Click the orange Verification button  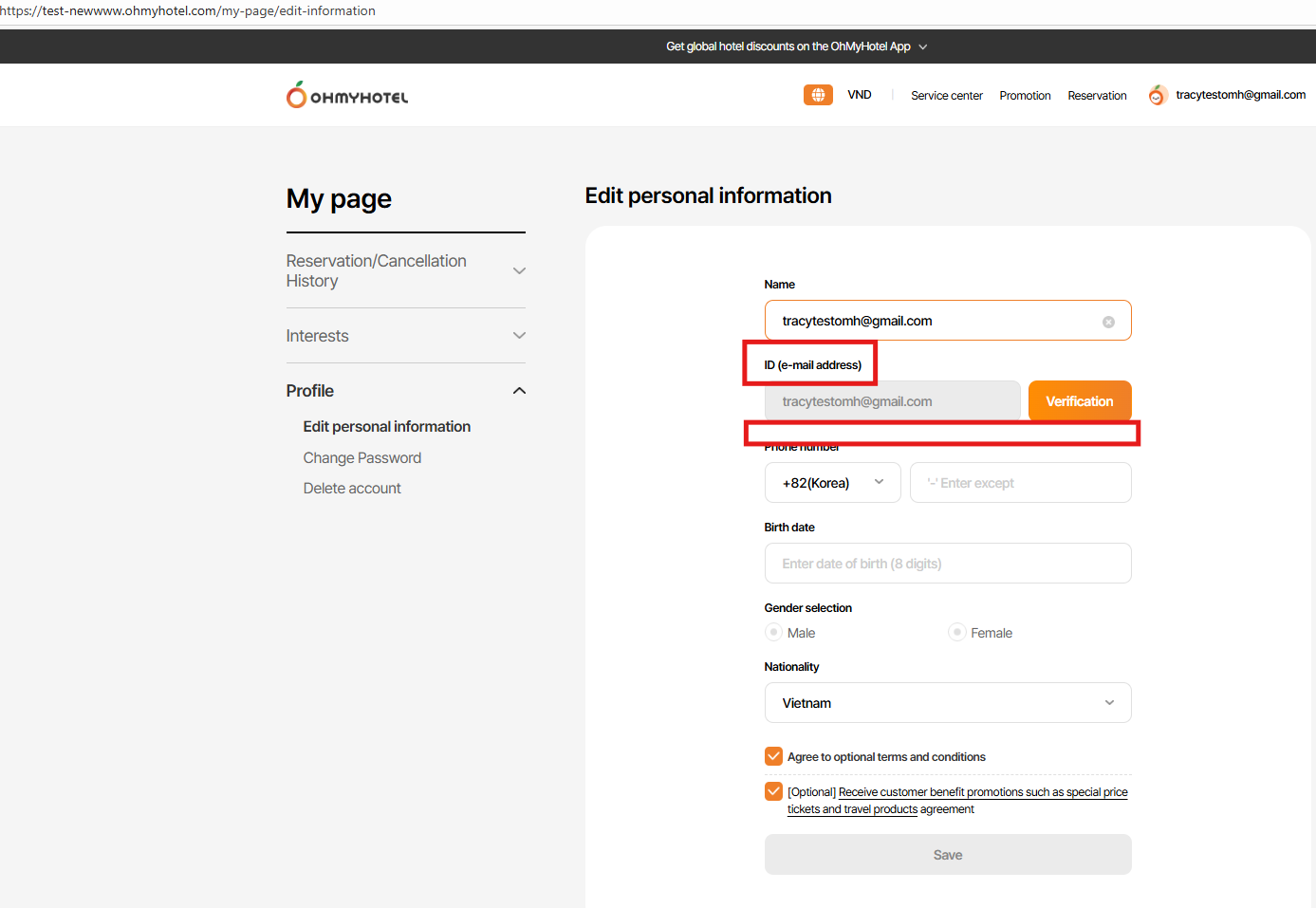[1079, 401]
